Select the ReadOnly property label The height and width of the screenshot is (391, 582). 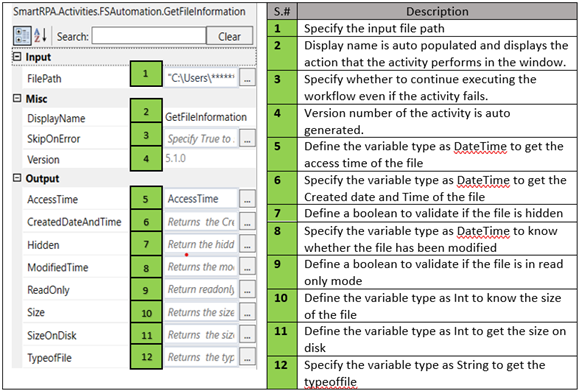pyautogui.click(x=48, y=290)
